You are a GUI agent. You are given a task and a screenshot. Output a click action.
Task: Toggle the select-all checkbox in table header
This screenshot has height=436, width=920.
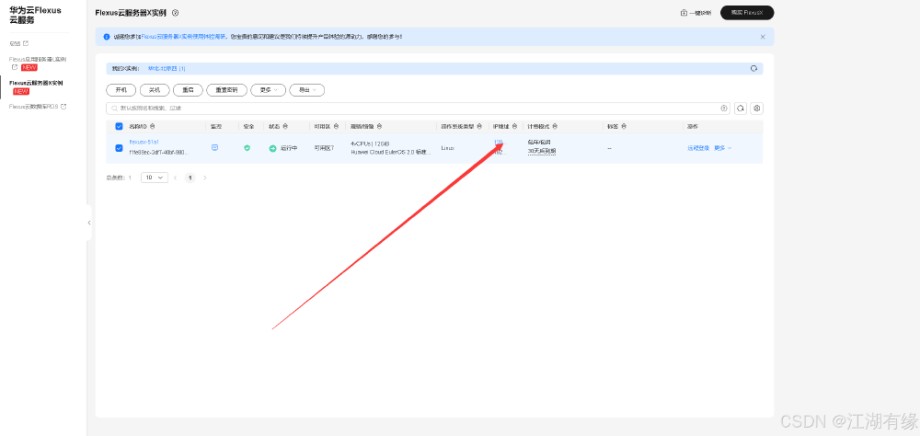coord(119,126)
